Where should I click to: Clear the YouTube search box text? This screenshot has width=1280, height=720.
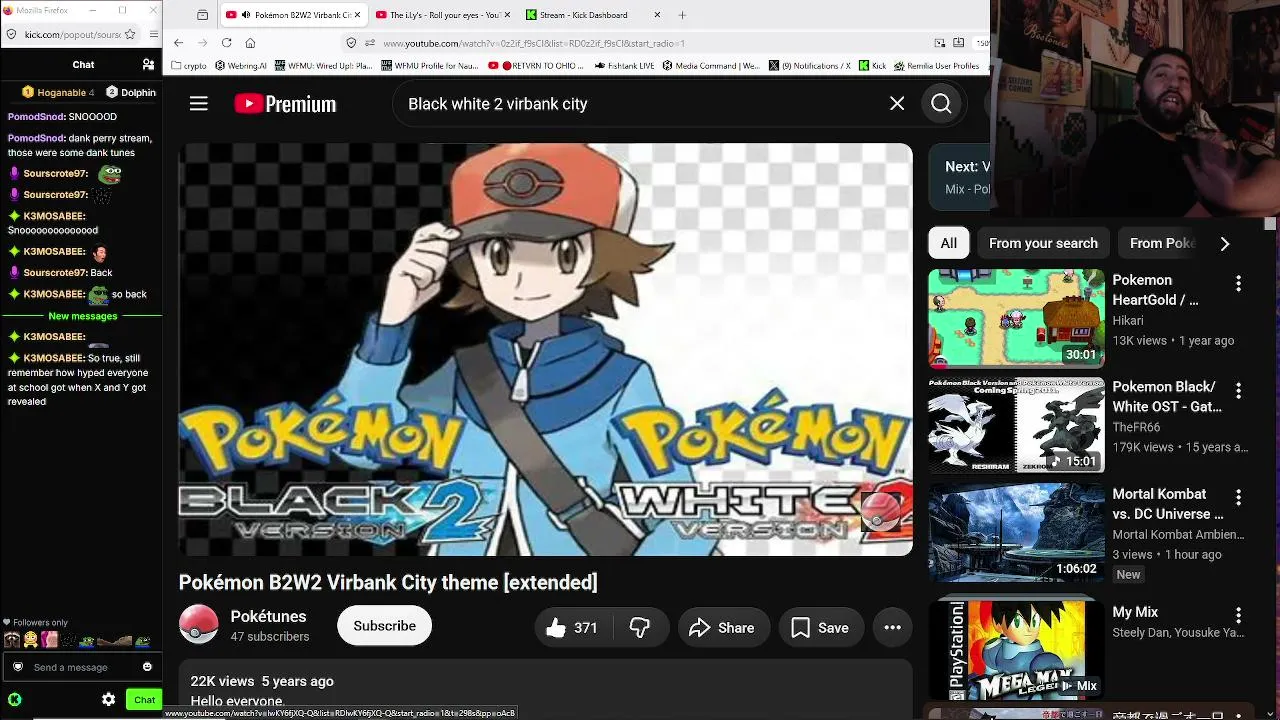[897, 104]
